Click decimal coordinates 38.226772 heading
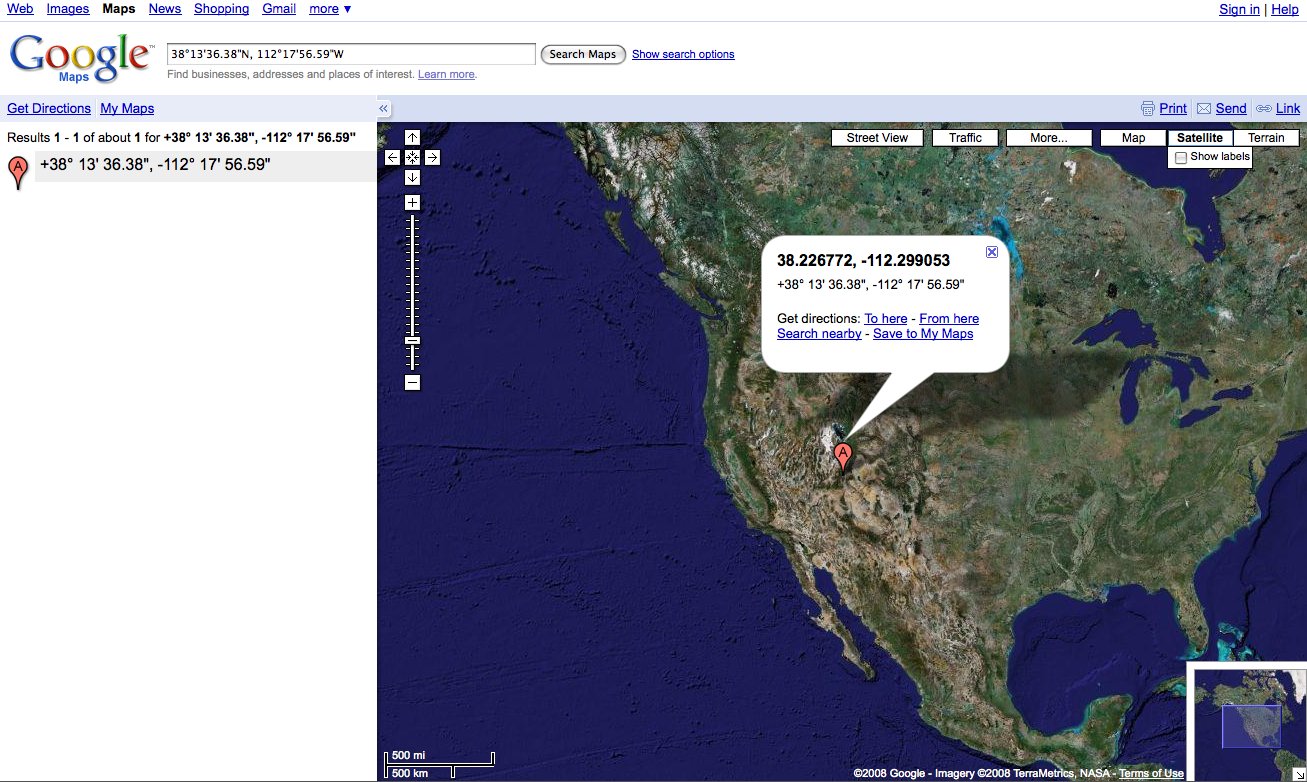 (x=863, y=260)
